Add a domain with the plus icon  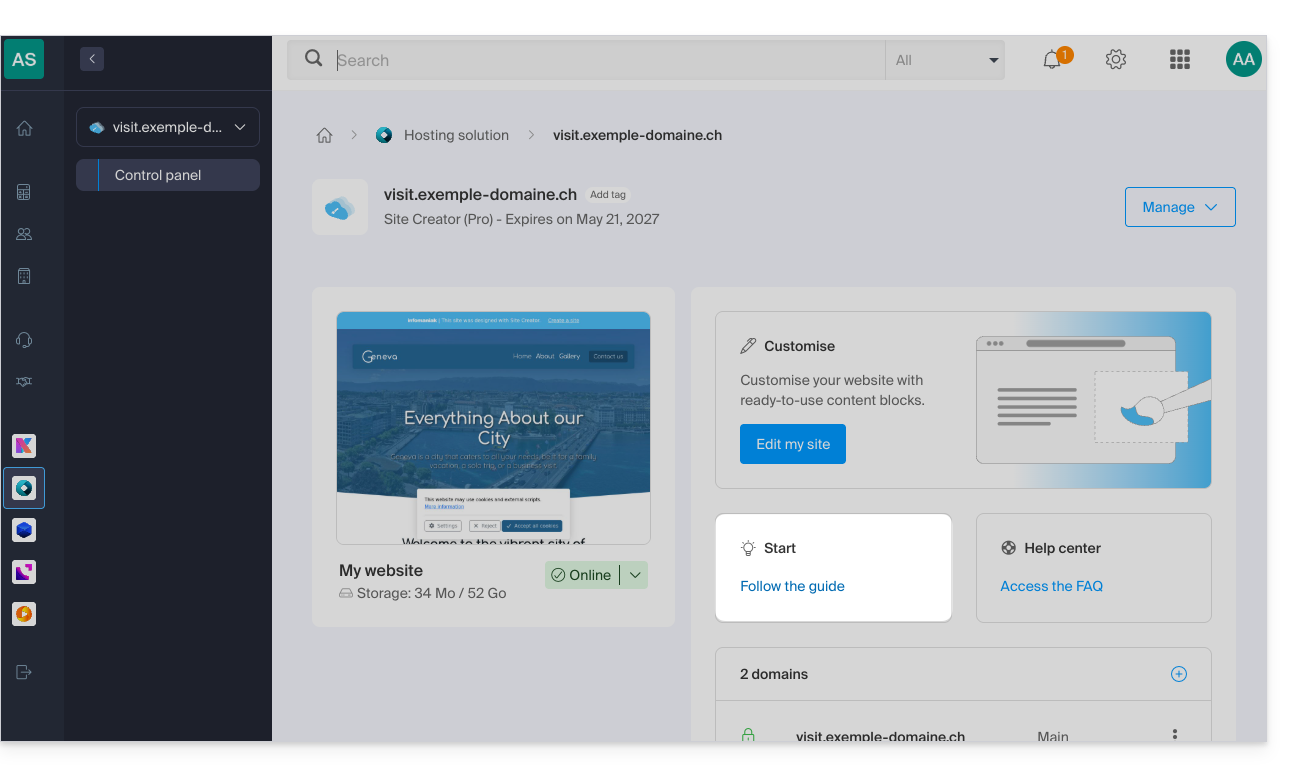(x=1179, y=674)
